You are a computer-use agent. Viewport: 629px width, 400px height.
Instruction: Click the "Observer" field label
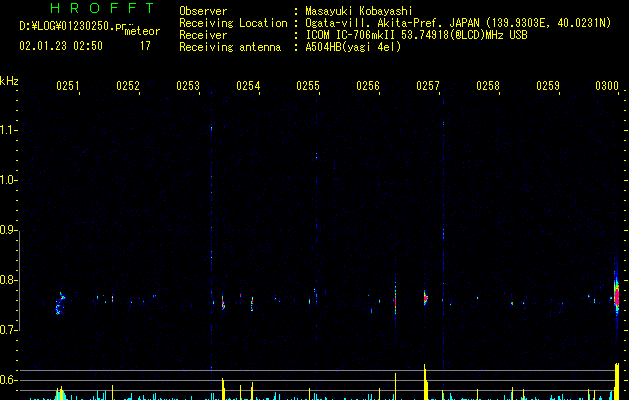click(203, 11)
